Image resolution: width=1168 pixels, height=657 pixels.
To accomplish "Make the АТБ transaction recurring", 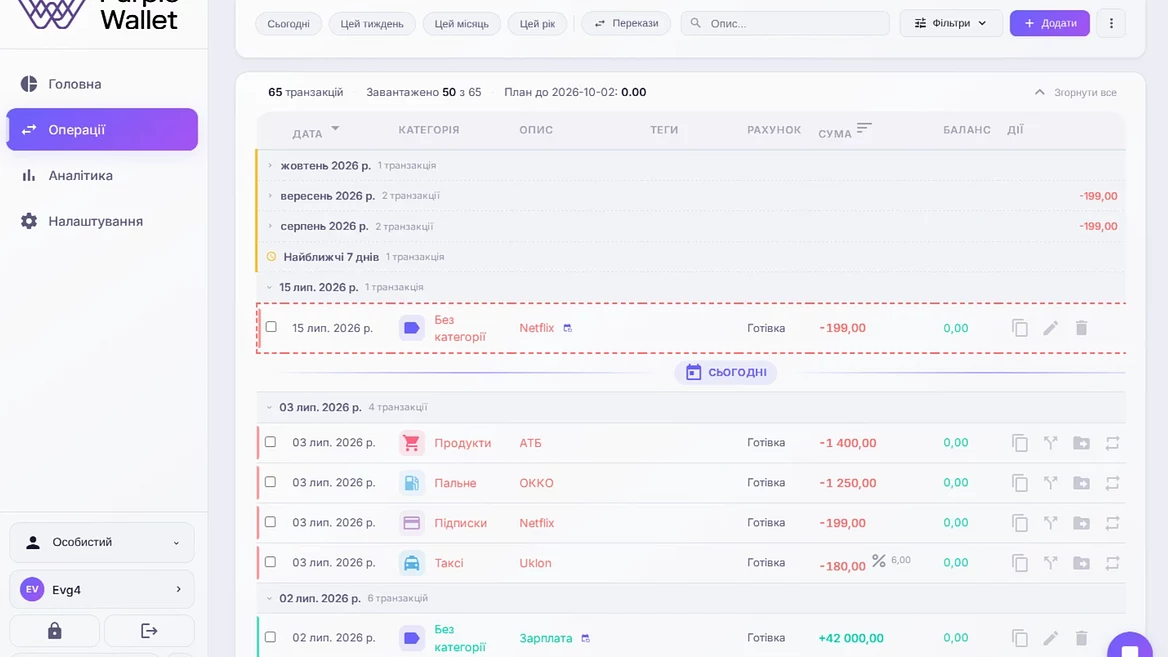I will tap(1112, 443).
